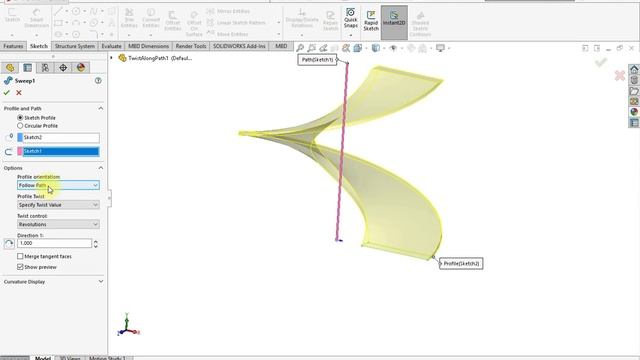Select the Circular Profile radio button
Screen dimensions: 640x360
[20, 126]
